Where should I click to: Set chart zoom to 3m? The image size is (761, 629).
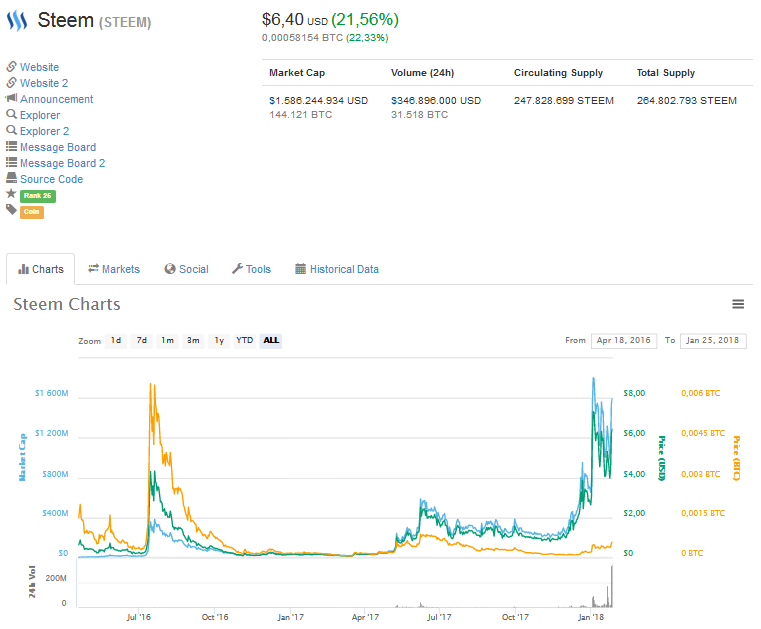193,341
